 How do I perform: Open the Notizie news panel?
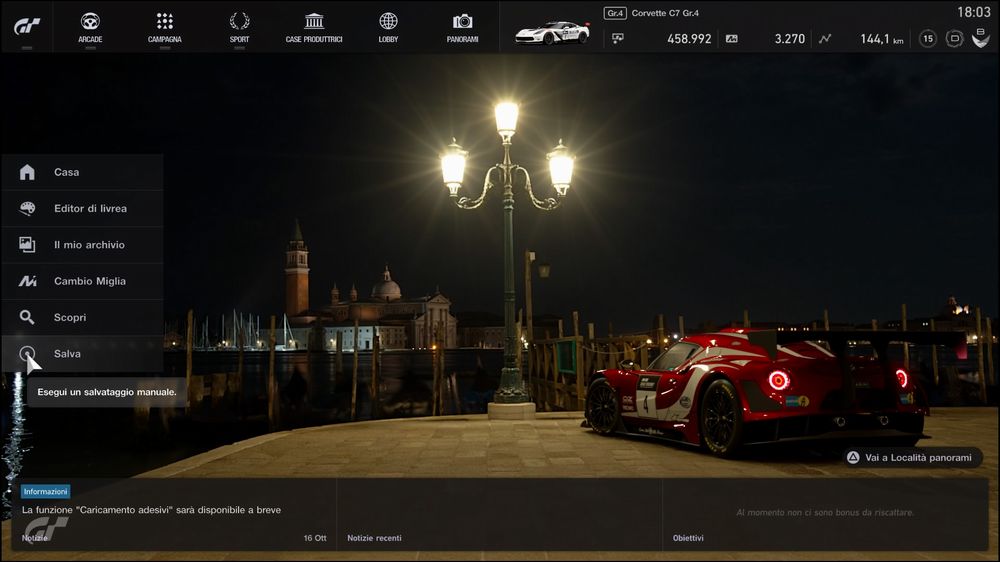pyautogui.click(x=174, y=515)
